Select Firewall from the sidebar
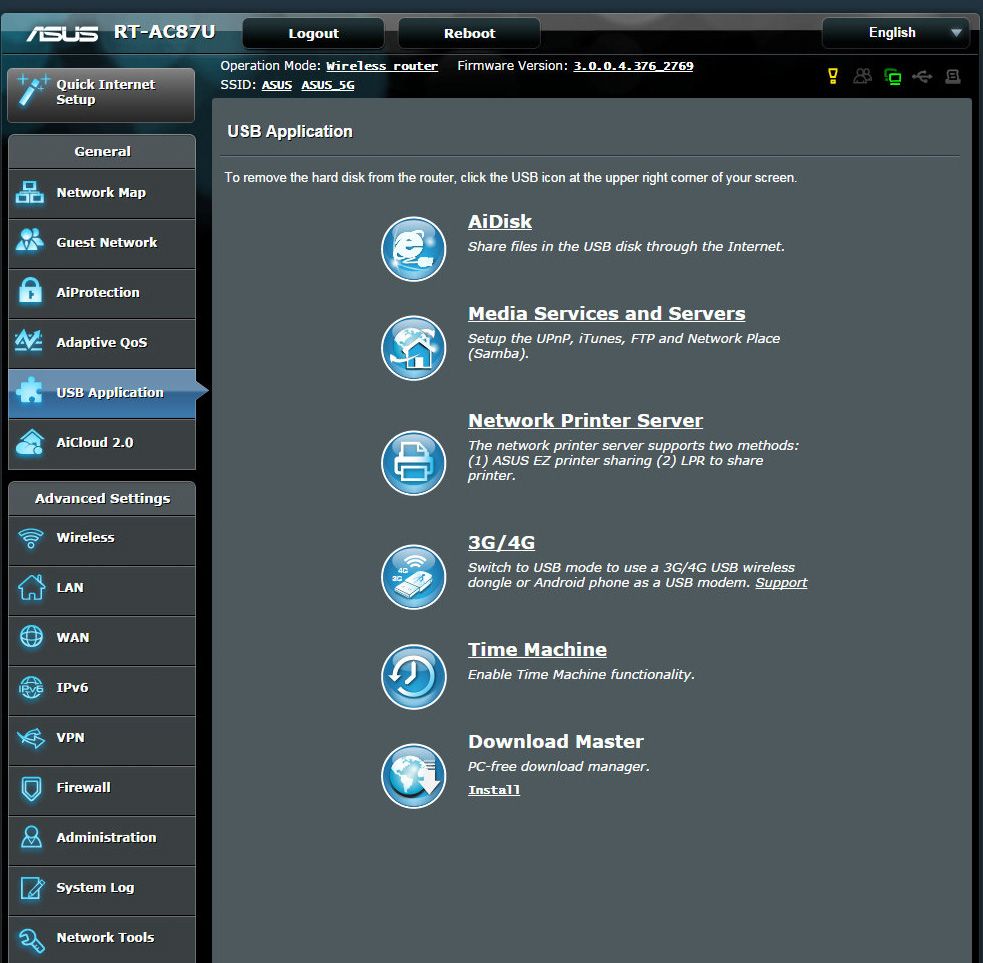Viewport: 983px width, 963px height. [x=101, y=788]
